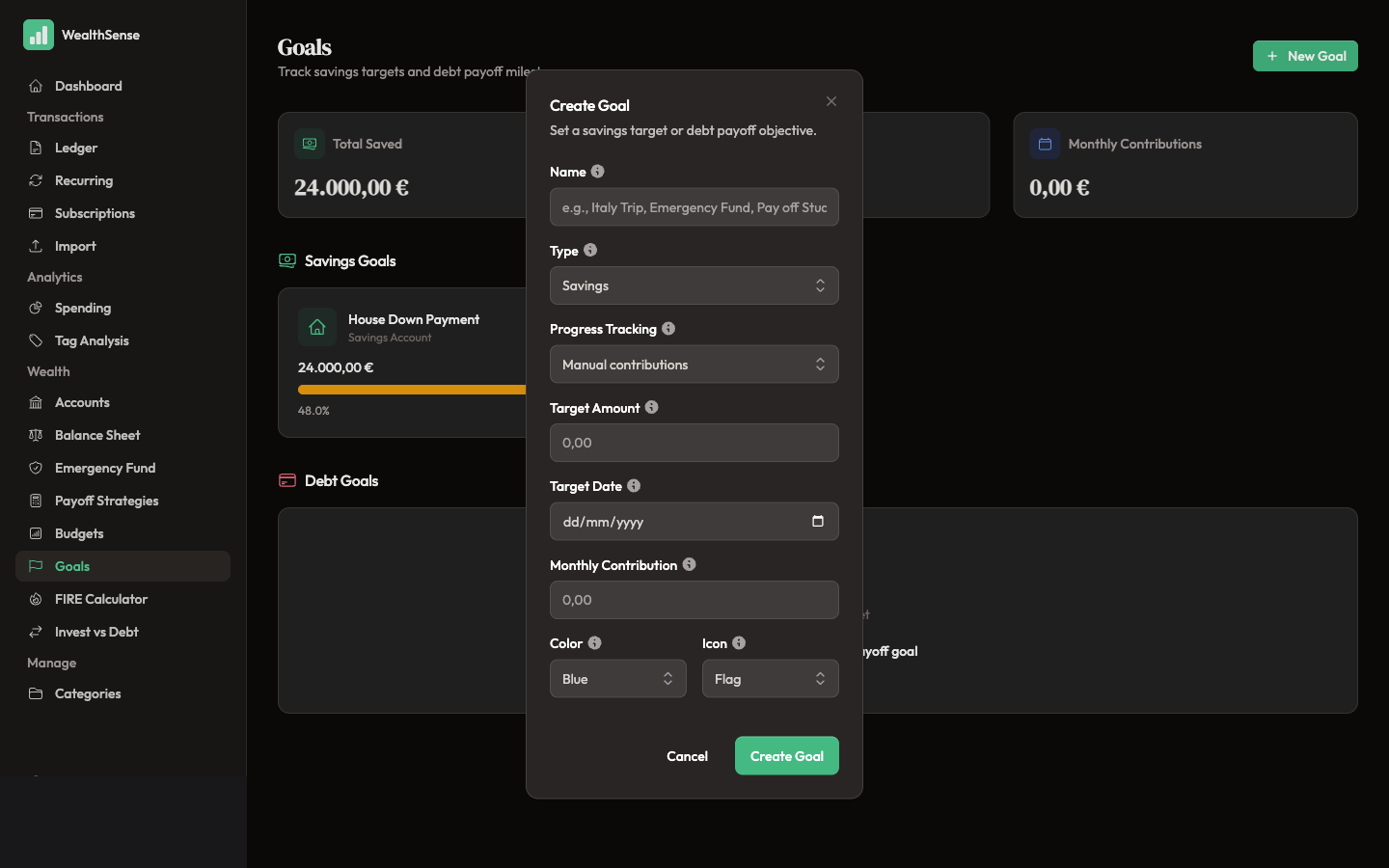This screenshot has height=868, width=1389.
Task: Click the info icon beside Target Date
Action: click(634, 486)
